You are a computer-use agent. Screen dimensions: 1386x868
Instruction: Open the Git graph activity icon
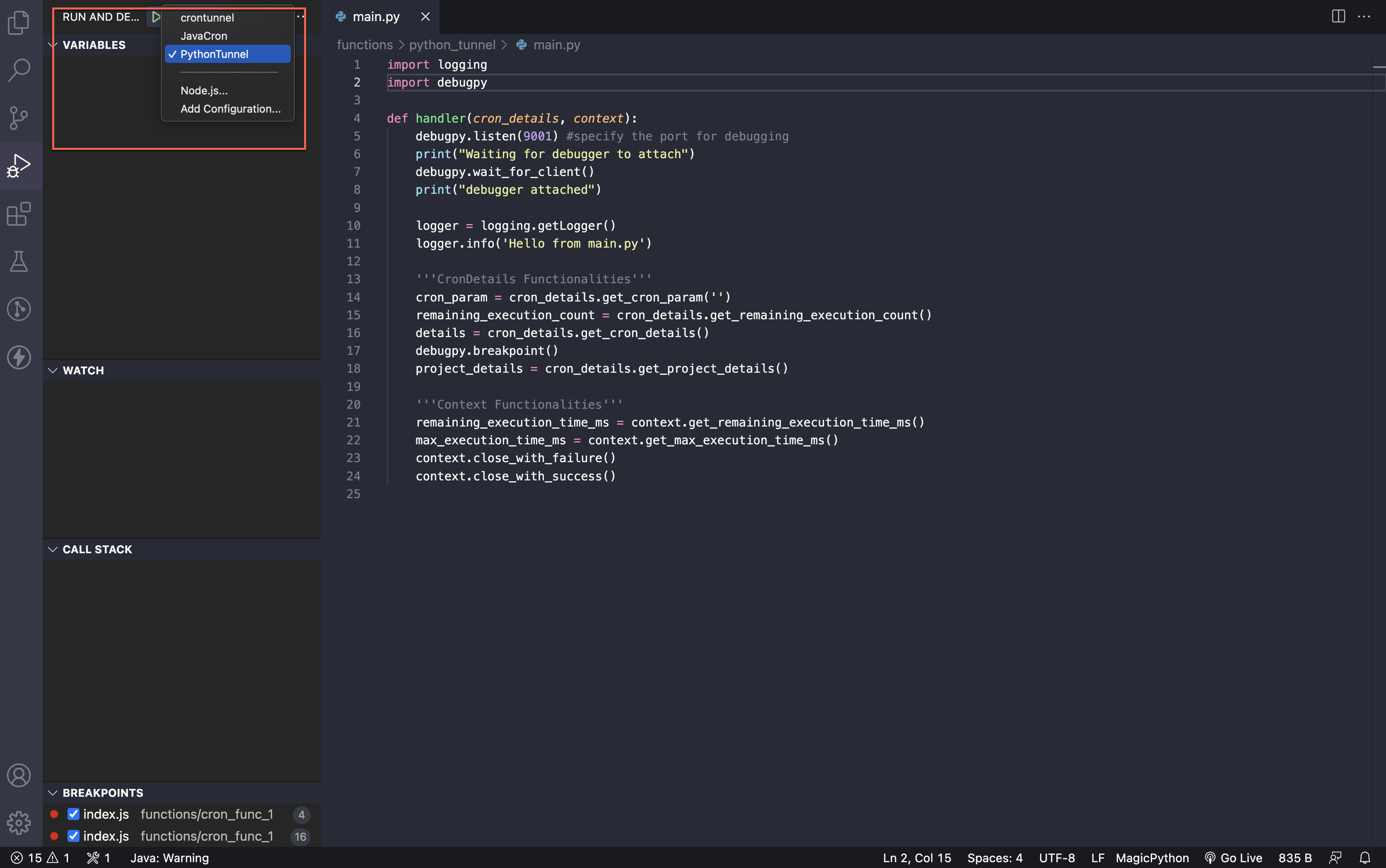[19, 309]
